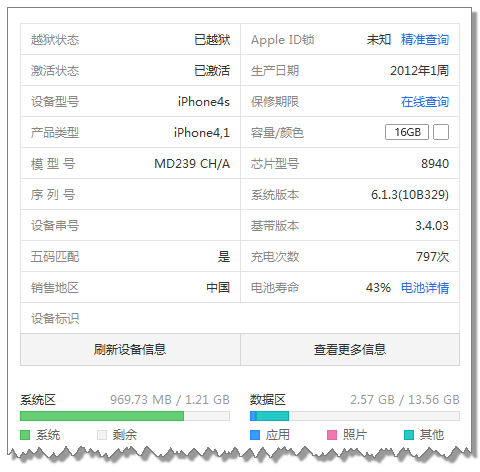Image resolution: width=480 pixels, height=472 pixels.
Task: Open the 在线查询 warranty link
Action: coord(425,102)
